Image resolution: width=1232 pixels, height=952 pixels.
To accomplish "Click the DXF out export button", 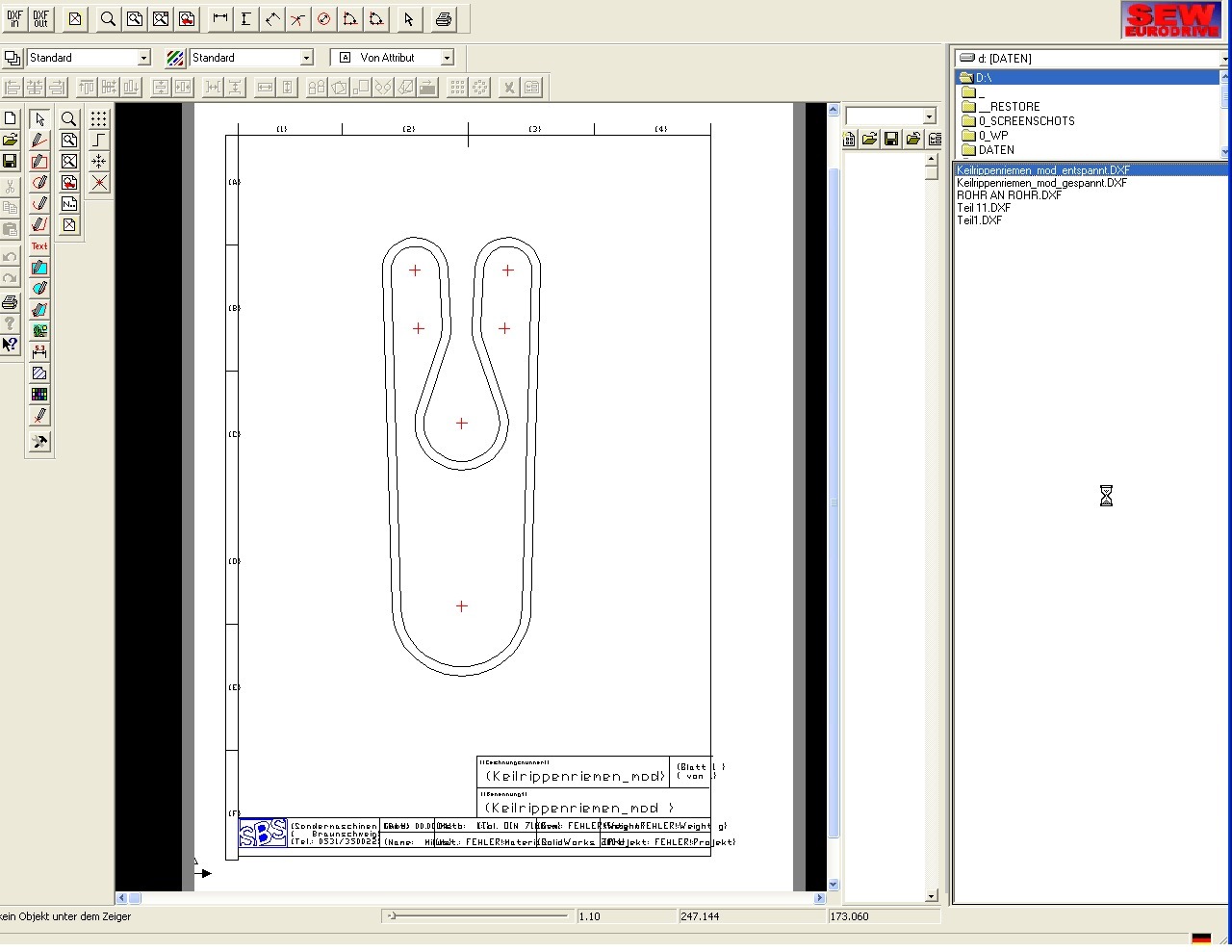I will point(40,19).
